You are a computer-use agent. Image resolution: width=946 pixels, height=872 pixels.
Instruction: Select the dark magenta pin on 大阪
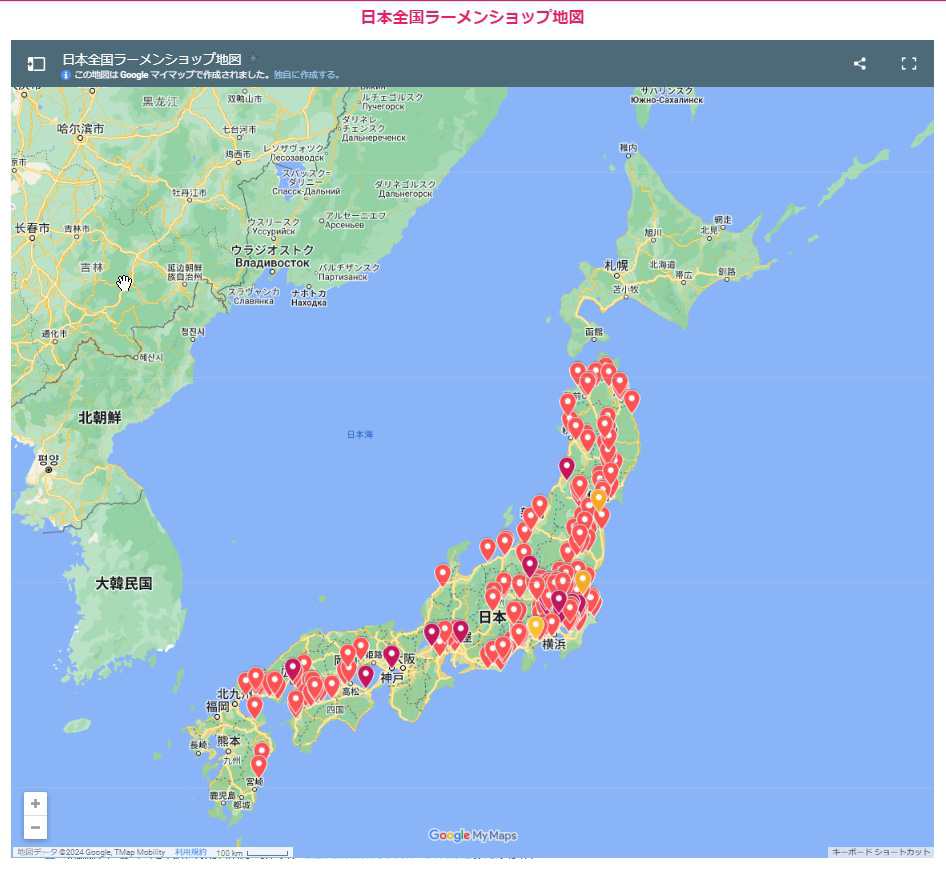click(391, 655)
